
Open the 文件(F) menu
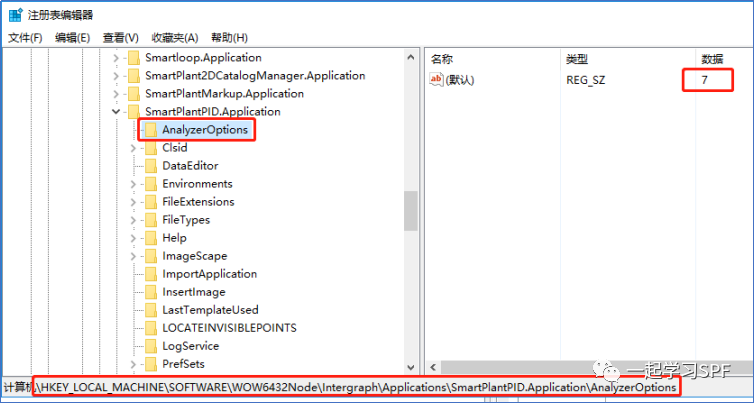point(26,38)
